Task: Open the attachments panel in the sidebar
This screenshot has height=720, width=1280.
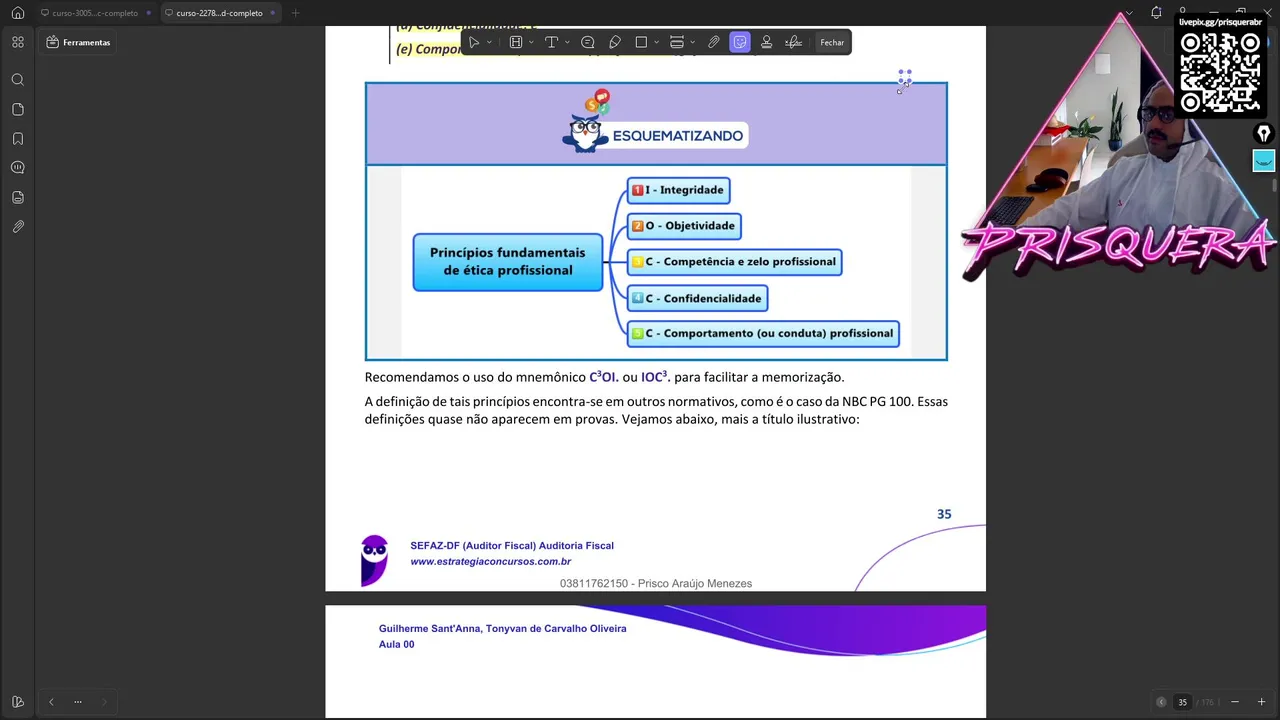Action: coord(18,227)
